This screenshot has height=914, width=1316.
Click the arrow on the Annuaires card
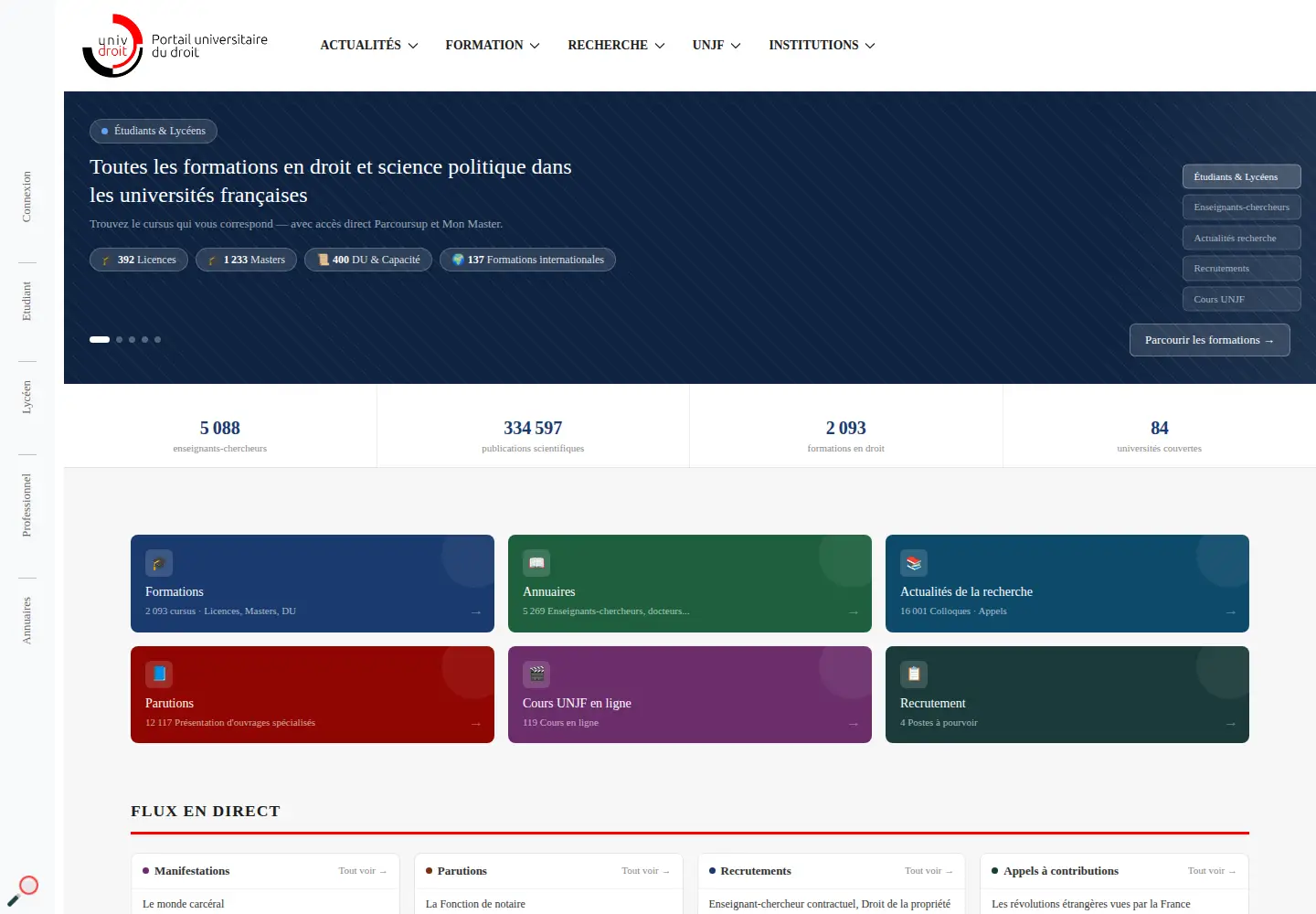(854, 612)
